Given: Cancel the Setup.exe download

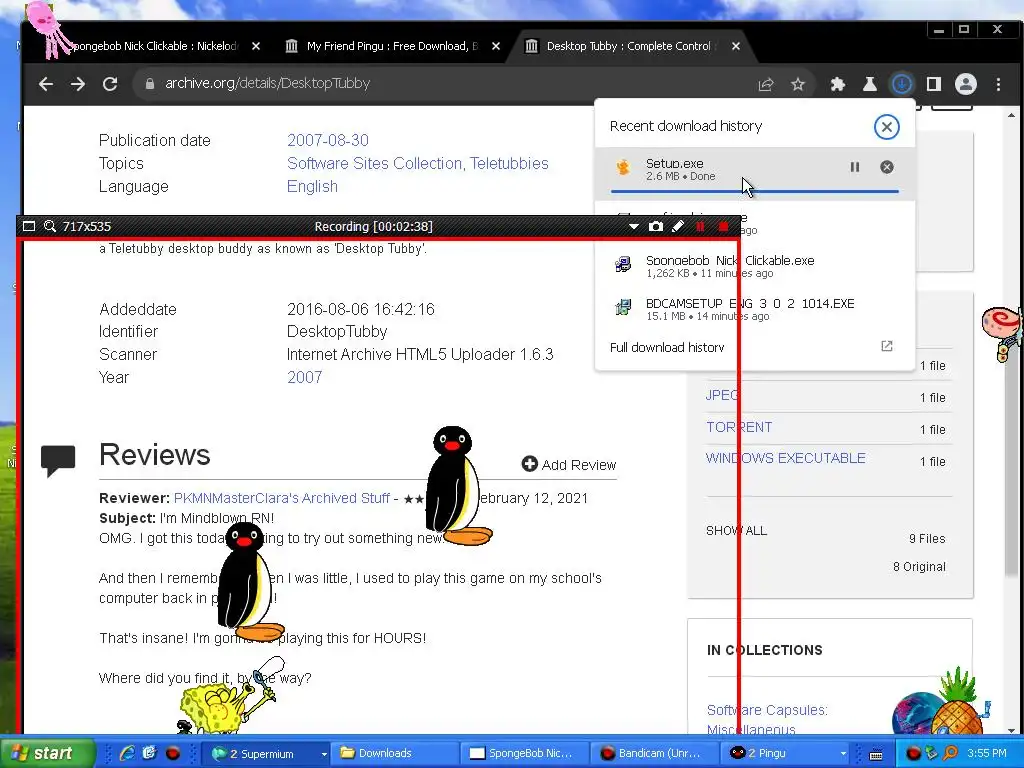Looking at the screenshot, I should pyautogui.click(x=886, y=167).
